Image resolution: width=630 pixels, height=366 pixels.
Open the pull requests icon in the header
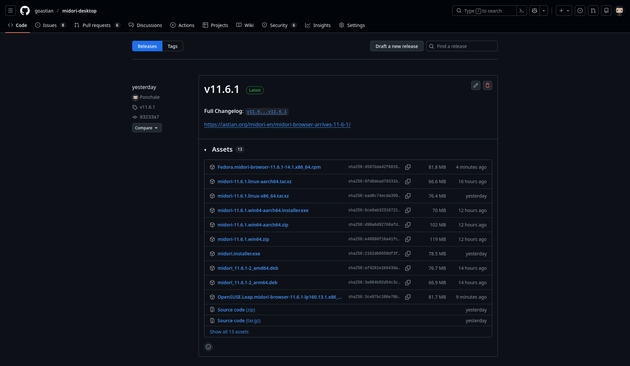click(593, 11)
